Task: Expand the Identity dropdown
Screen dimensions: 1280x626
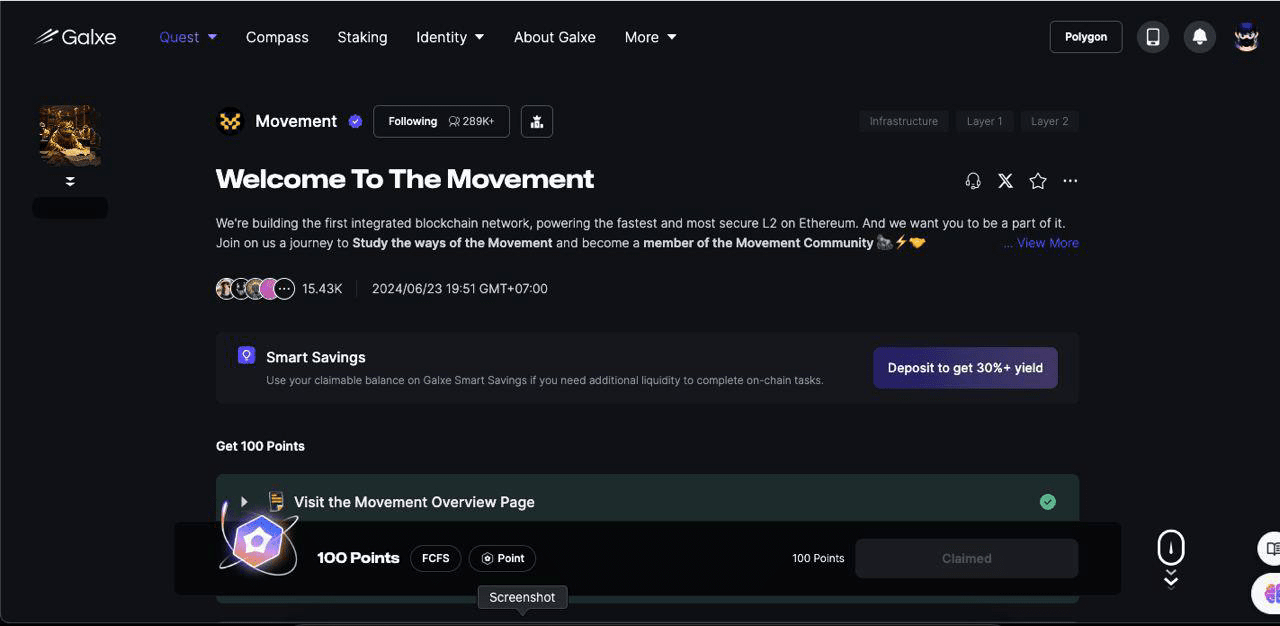Action: pos(450,37)
